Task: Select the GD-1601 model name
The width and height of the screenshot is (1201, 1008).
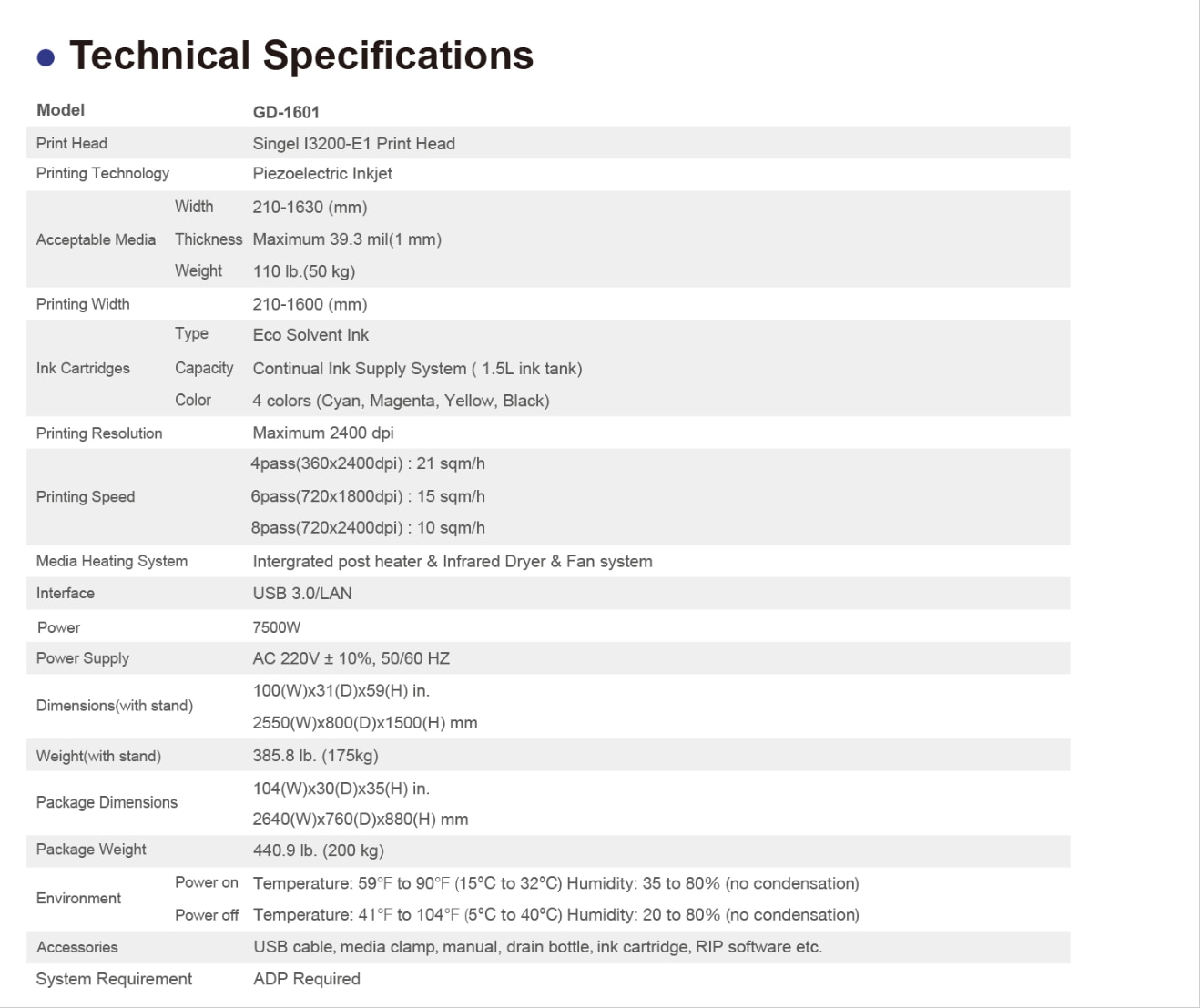Action: point(286,112)
